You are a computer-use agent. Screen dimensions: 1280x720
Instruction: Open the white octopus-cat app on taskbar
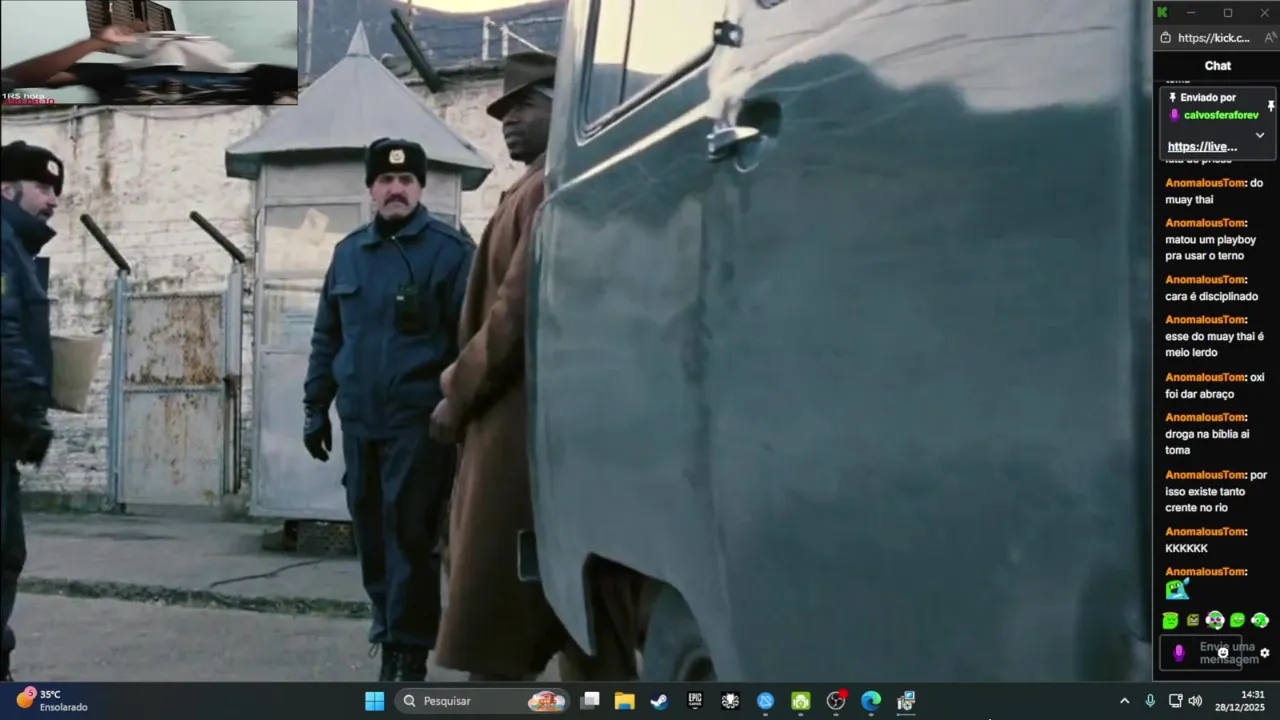pyautogui.click(x=730, y=701)
